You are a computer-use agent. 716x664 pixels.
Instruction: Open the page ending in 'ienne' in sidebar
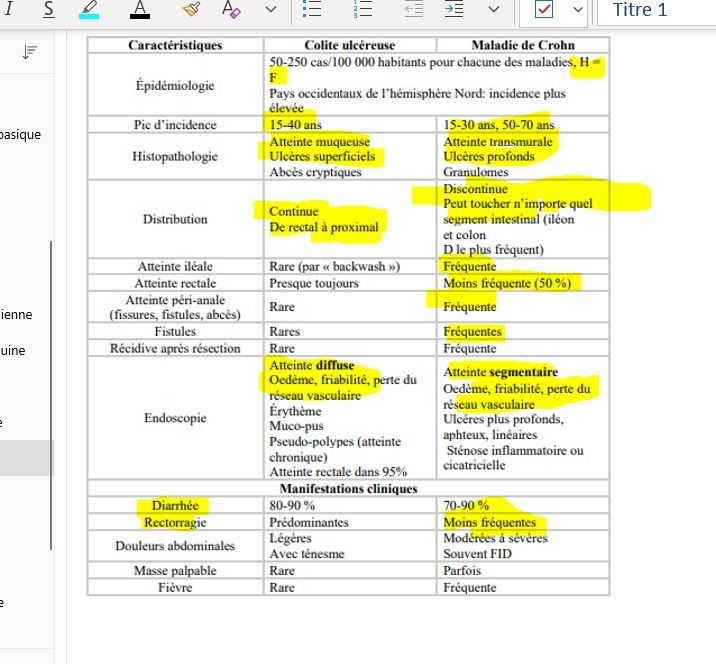[x=16, y=315]
